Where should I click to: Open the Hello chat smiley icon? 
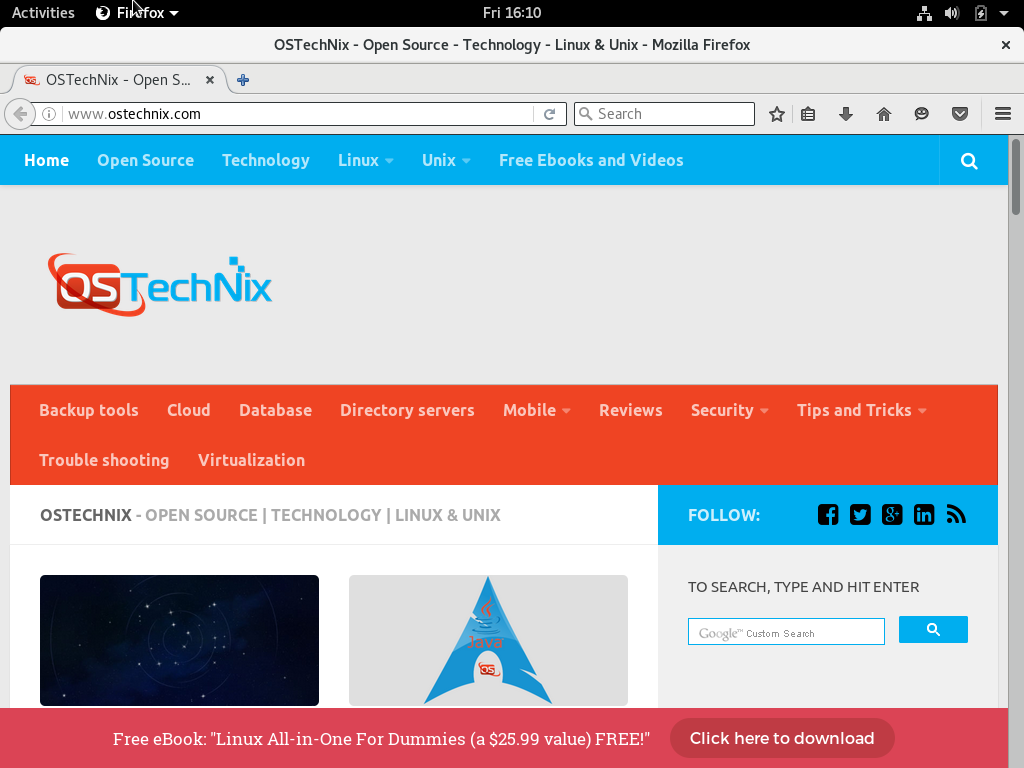[921, 114]
